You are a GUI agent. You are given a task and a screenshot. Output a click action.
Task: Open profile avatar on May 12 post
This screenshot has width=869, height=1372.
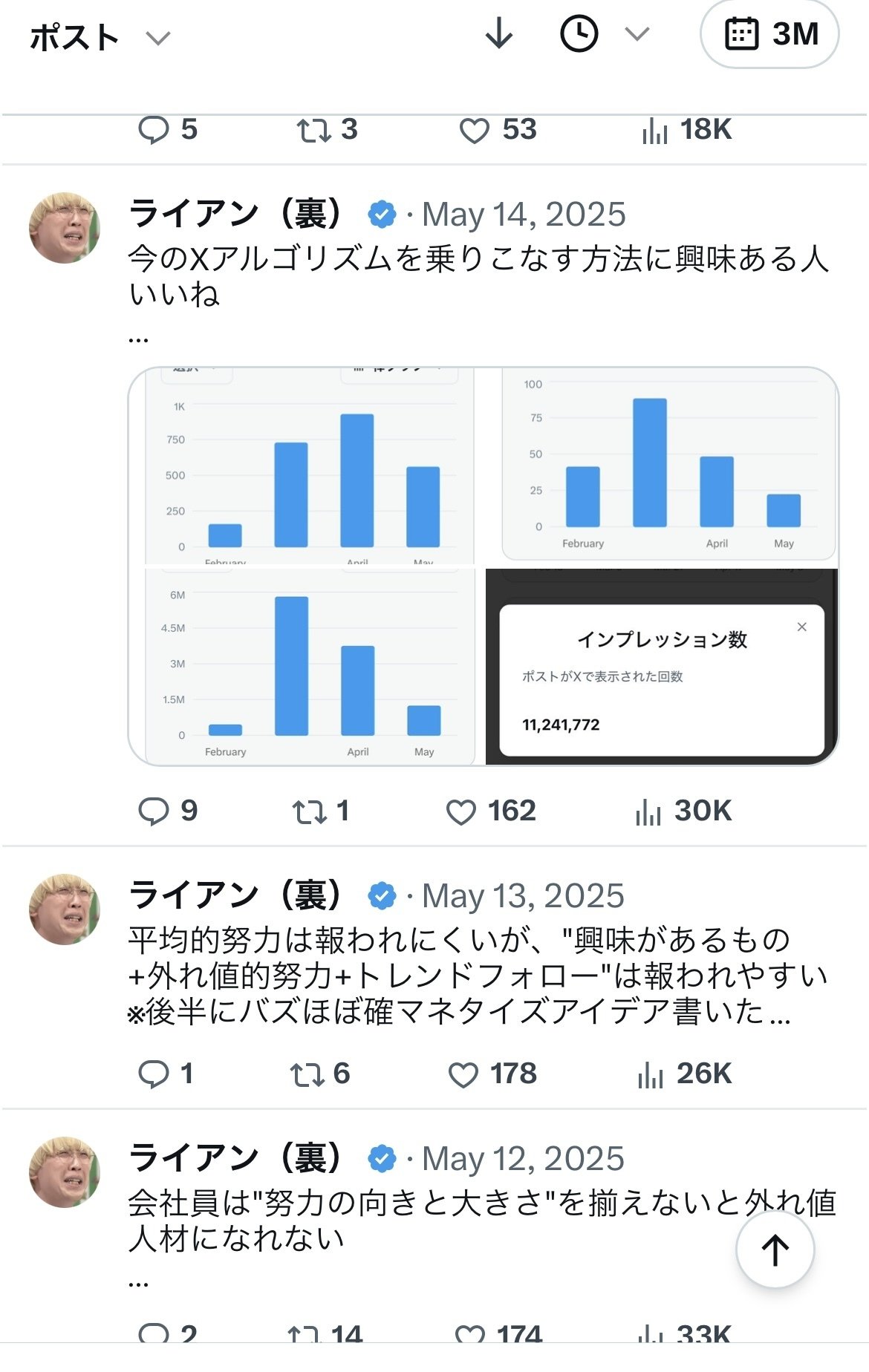[x=65, y=1172]
